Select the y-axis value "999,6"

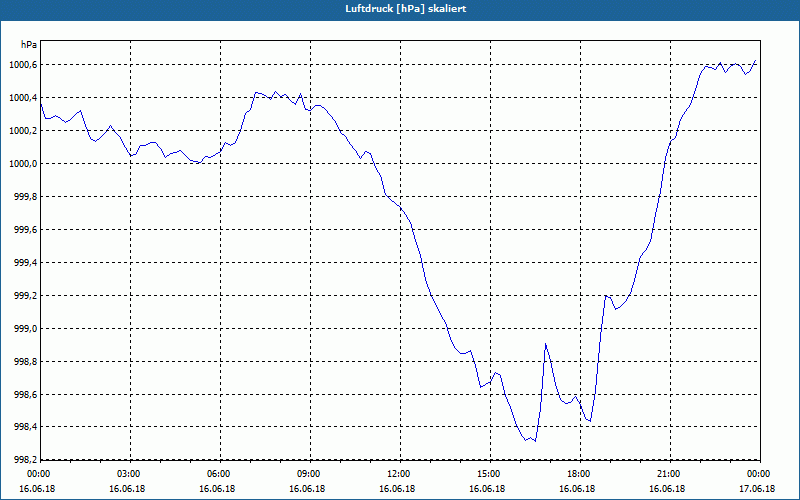(27, 230)
